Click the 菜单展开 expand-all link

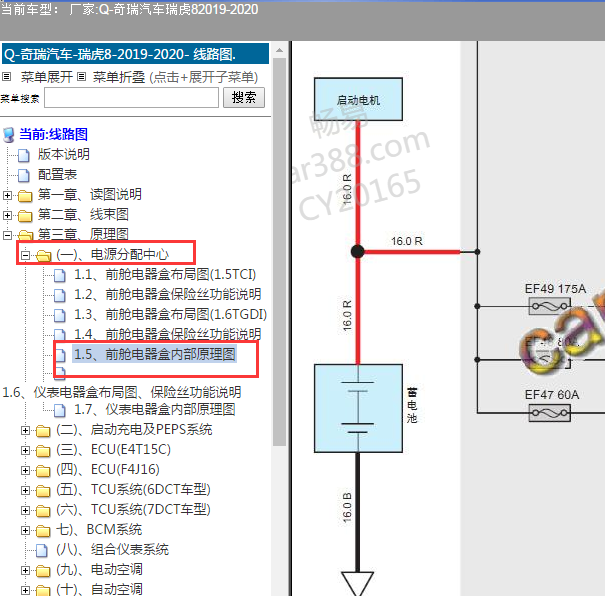click(x=47, y=77)
